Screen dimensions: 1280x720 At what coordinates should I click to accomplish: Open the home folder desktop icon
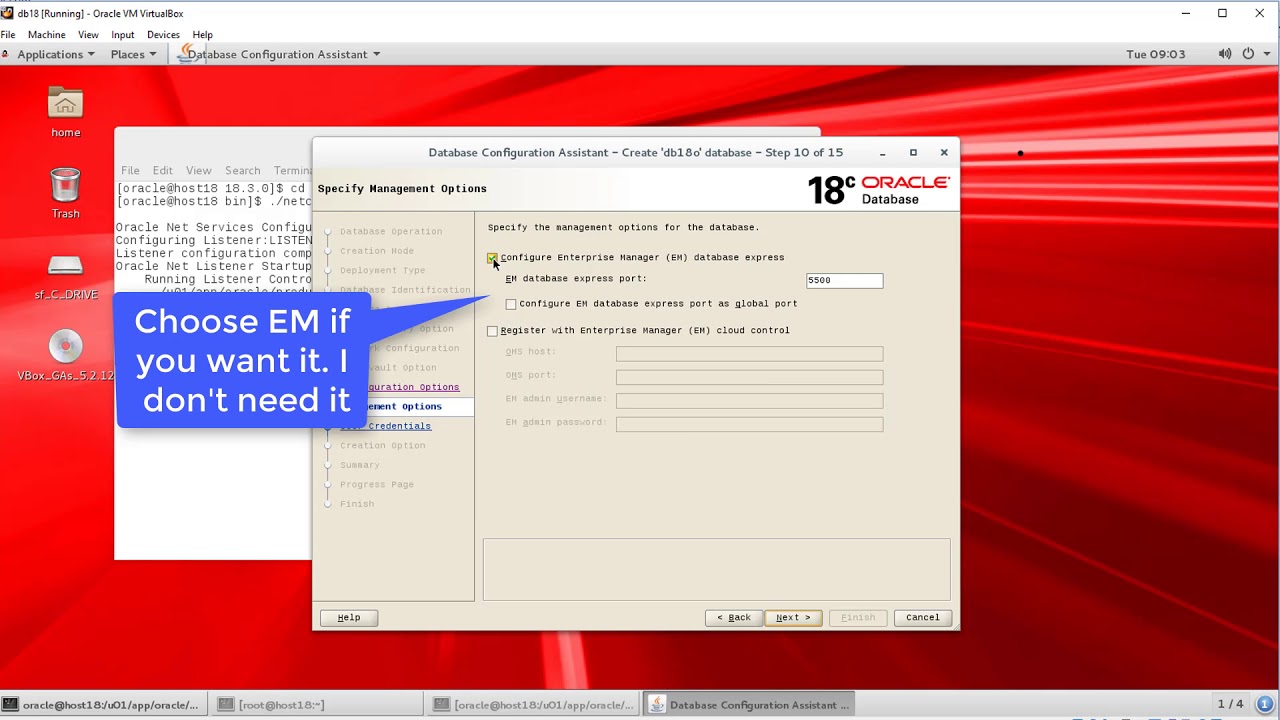(x=66, y=112)
